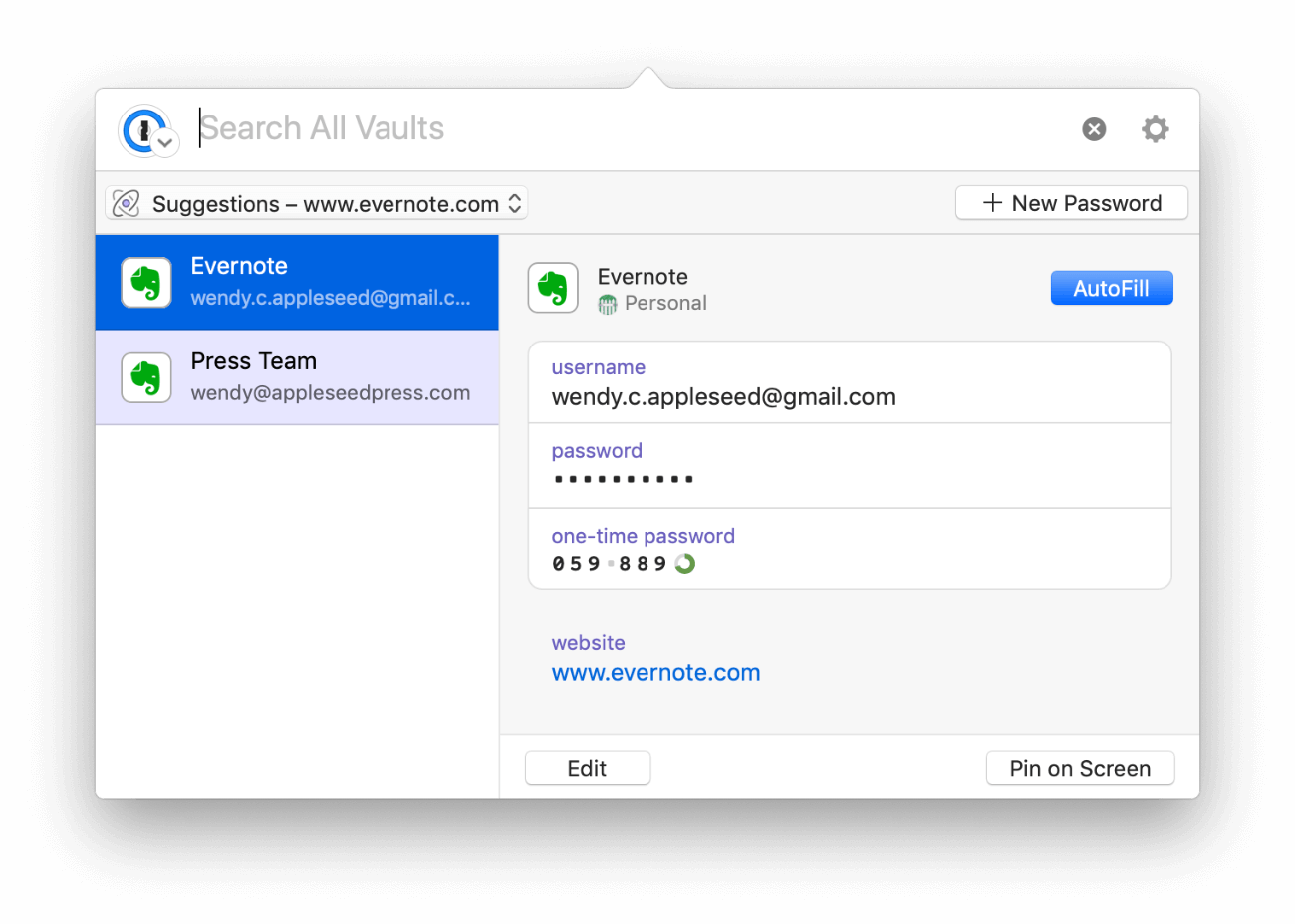
Task: Click the username field label
Action: [x=599, y=367]
